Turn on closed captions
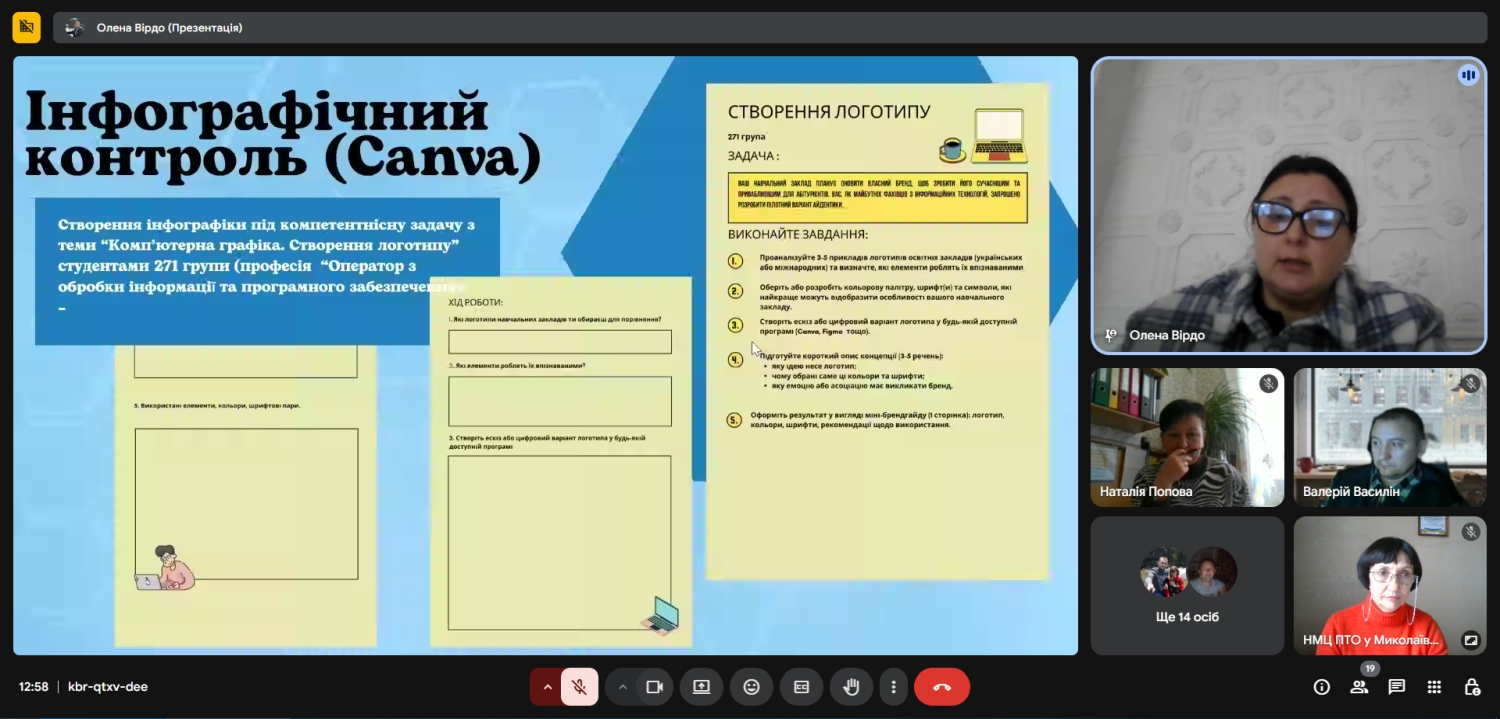 tap(801, 687)
